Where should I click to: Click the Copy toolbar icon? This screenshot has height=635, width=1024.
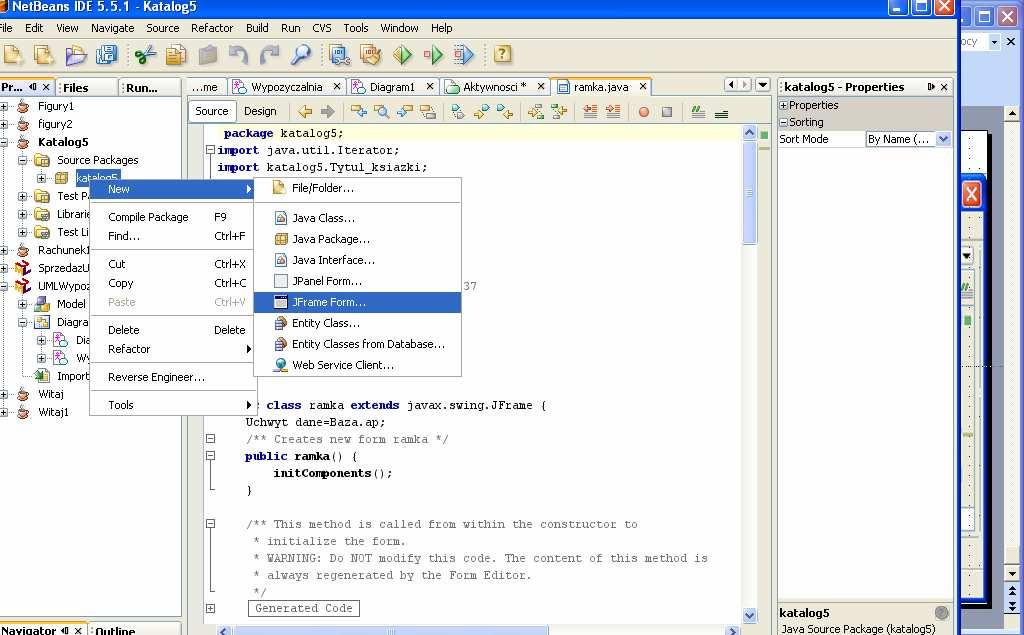tap(176, 56)
